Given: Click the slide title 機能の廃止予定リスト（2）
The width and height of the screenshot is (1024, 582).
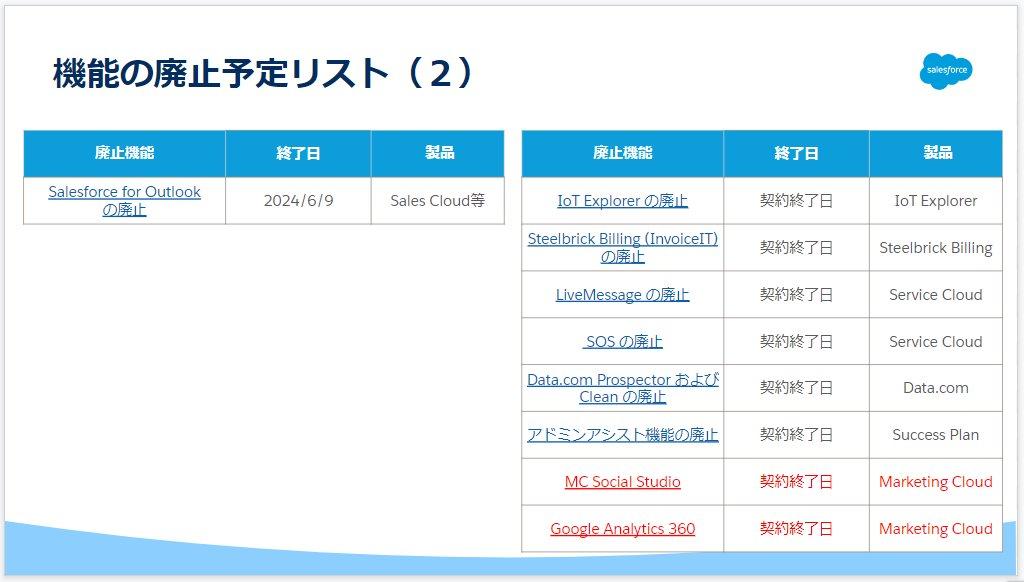Looking at the screenshot, I should (264, 73).
